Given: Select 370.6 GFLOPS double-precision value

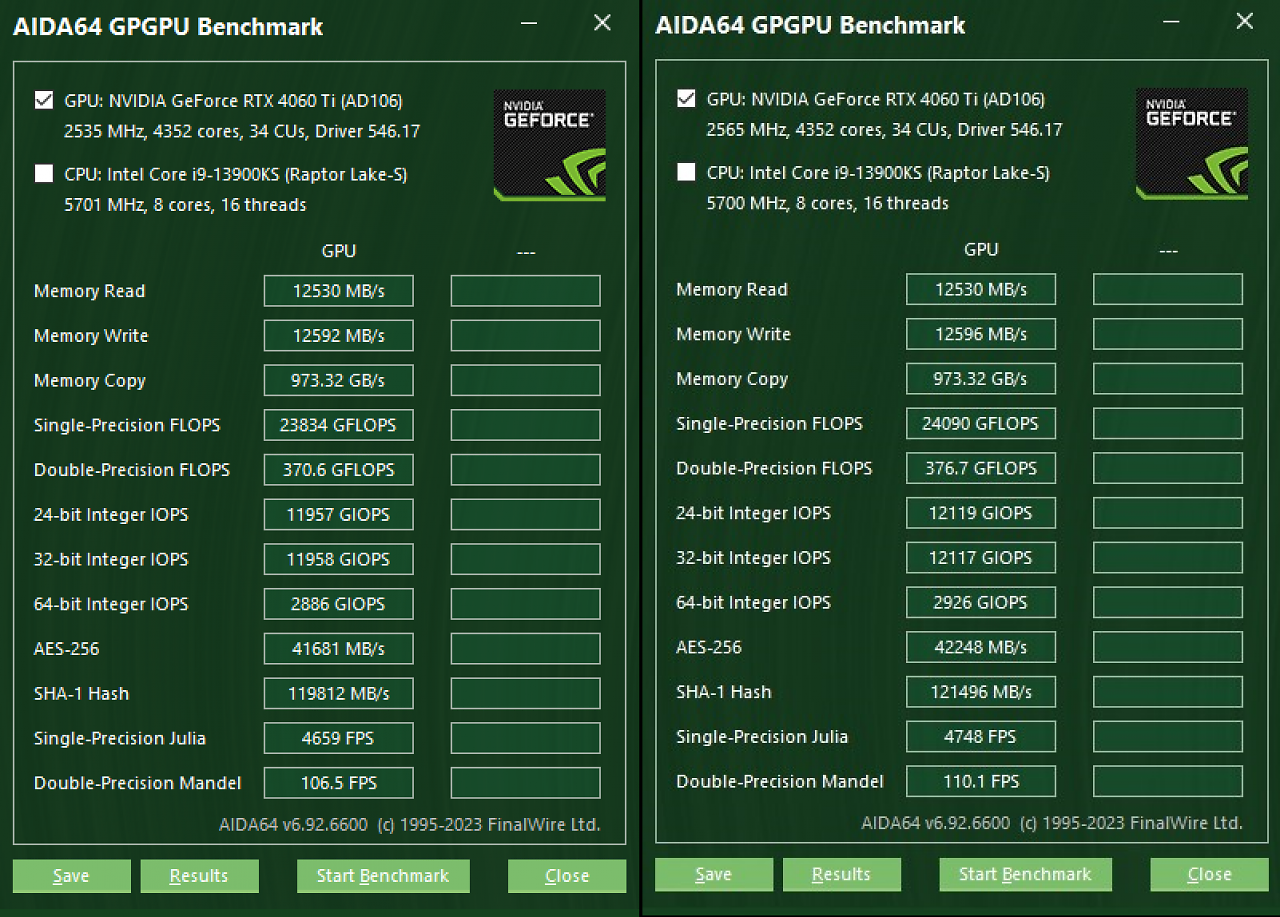Looking at the screenshot, I should [x=339, y=470].
